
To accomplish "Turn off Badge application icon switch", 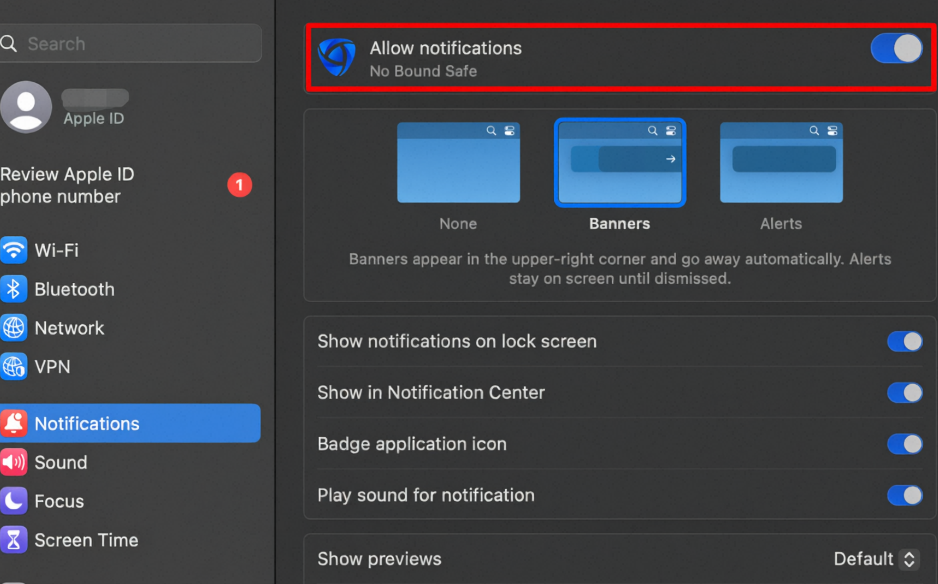I will (x=904, y=444).
